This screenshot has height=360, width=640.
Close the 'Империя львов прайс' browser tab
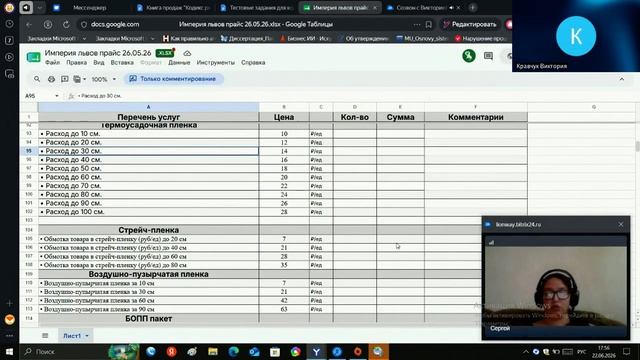(x=375, y=8)
